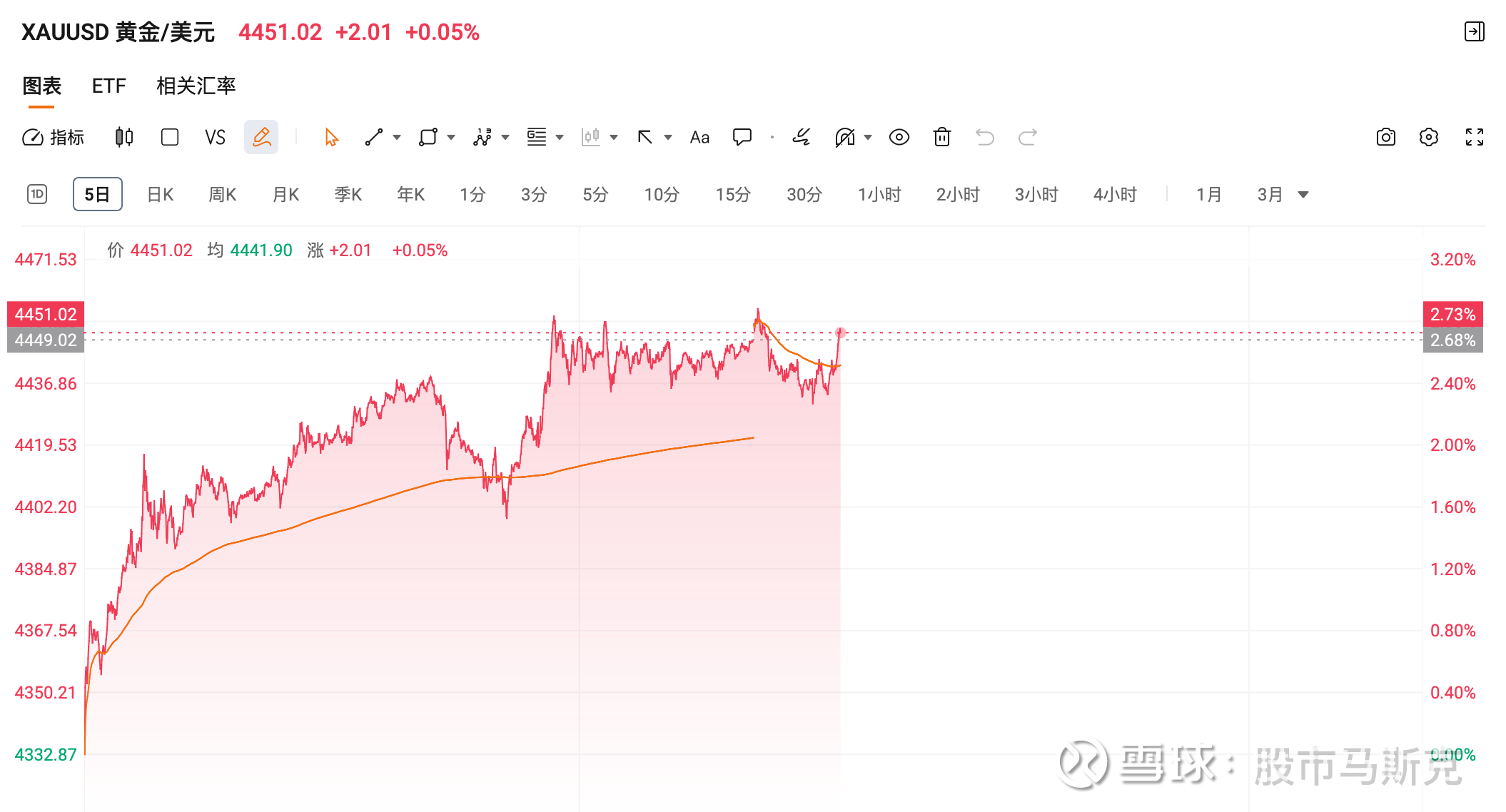Toggle the 1D intraday view button

(x=37, y=194)
